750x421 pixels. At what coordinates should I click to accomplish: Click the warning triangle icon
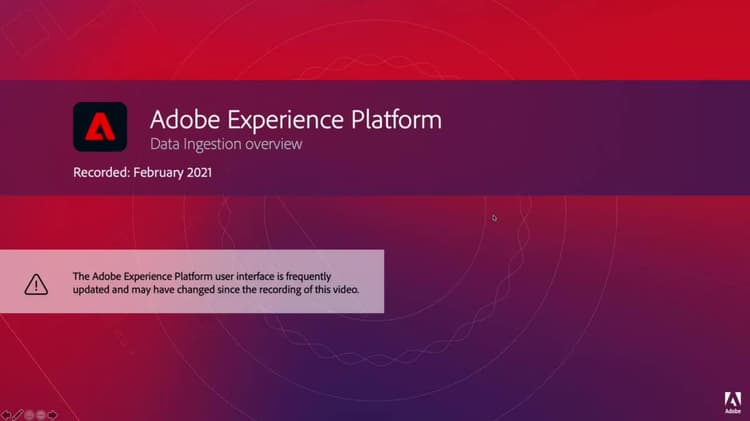36,284
